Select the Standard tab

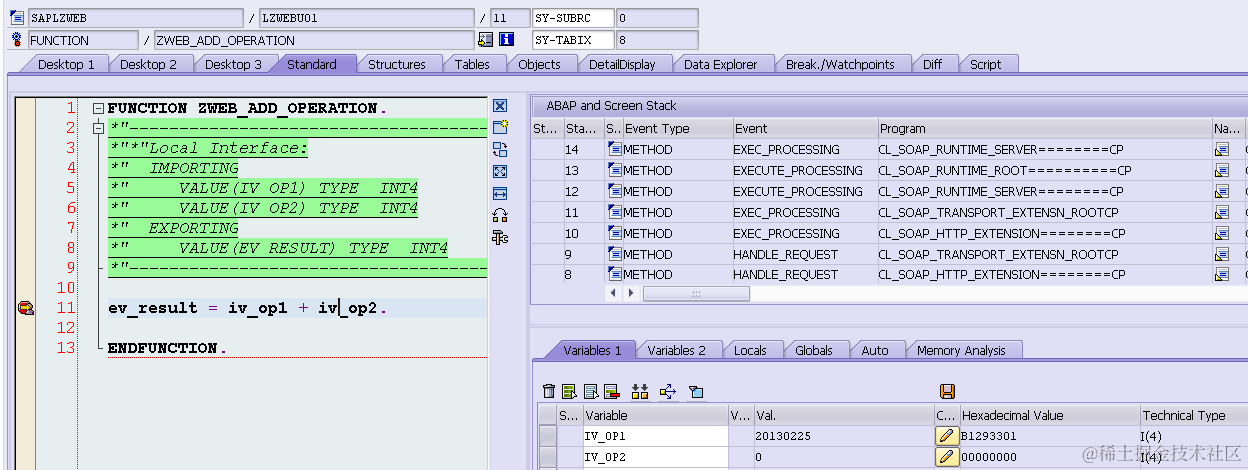[312, 64]
